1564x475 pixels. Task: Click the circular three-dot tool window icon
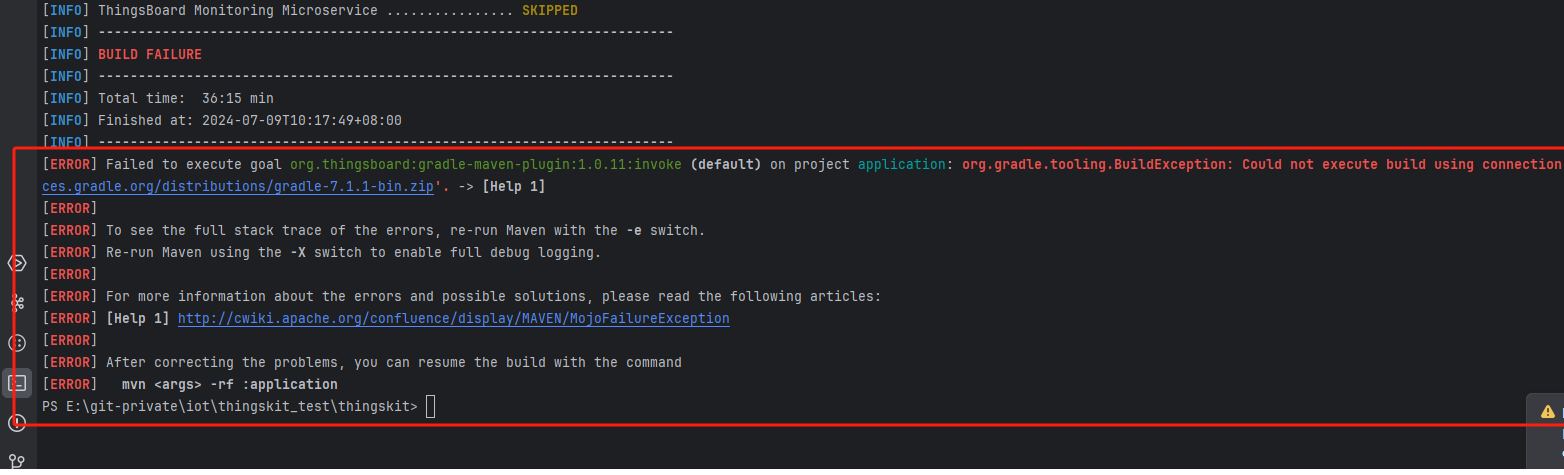[x=17, y=343]
